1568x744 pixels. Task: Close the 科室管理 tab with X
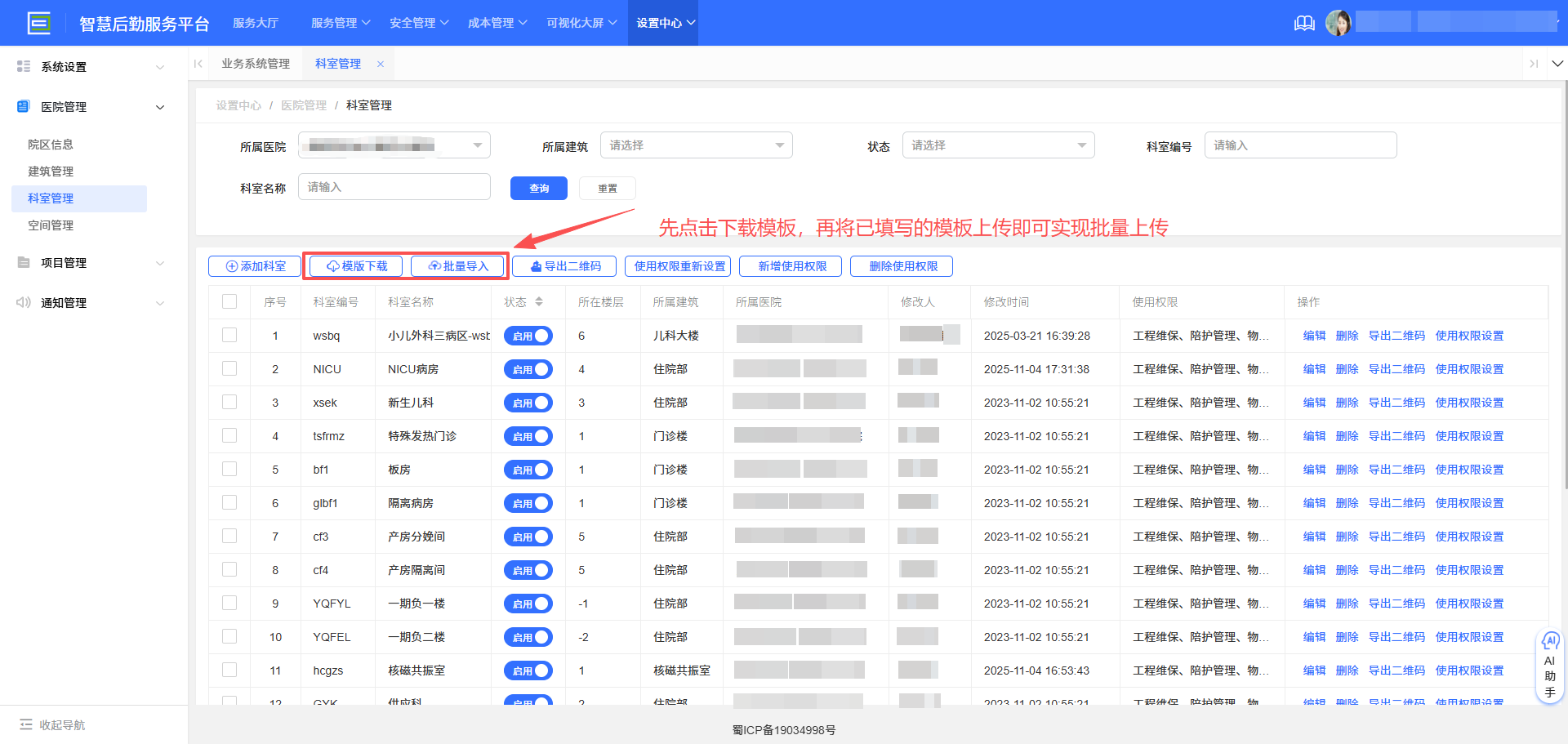(381, 64)
